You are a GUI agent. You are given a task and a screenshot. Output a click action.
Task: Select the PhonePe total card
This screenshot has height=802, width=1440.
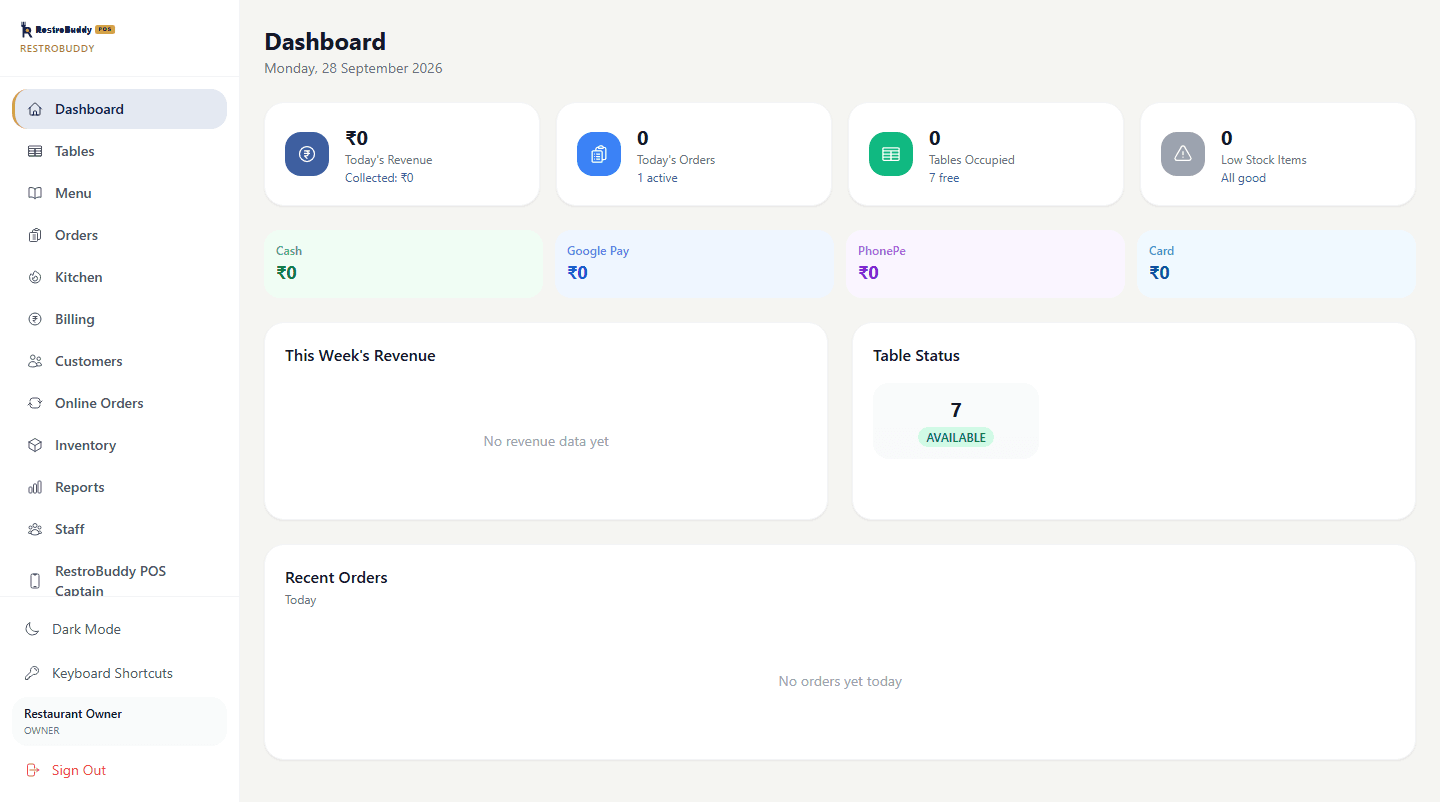pos(985,263)
